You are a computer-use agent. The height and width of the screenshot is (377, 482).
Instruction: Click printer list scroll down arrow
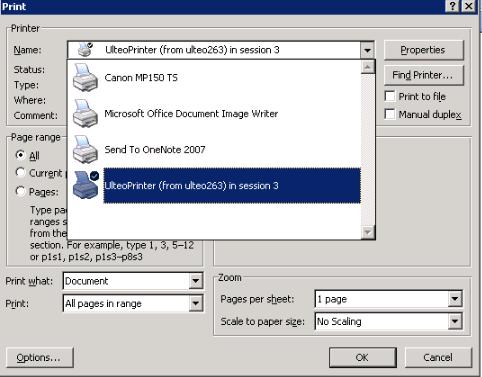click(x=368, y=231)
